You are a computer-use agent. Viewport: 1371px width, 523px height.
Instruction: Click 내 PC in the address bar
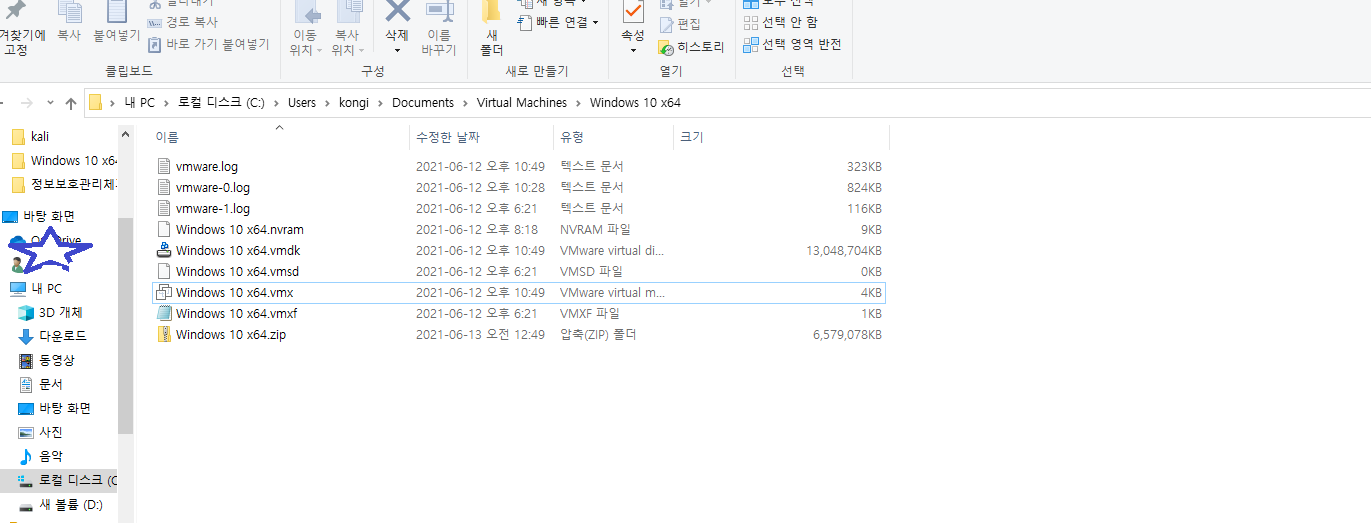[x=140, y=102]
